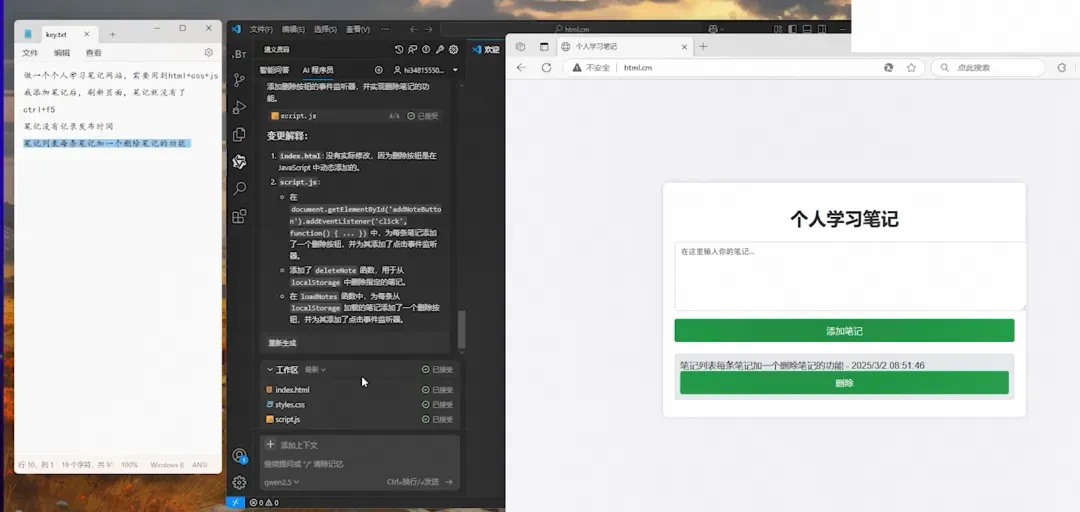Screen dimensions: 1080x512
Task: Open browser tab actions icon
Action: pos(544,47)
